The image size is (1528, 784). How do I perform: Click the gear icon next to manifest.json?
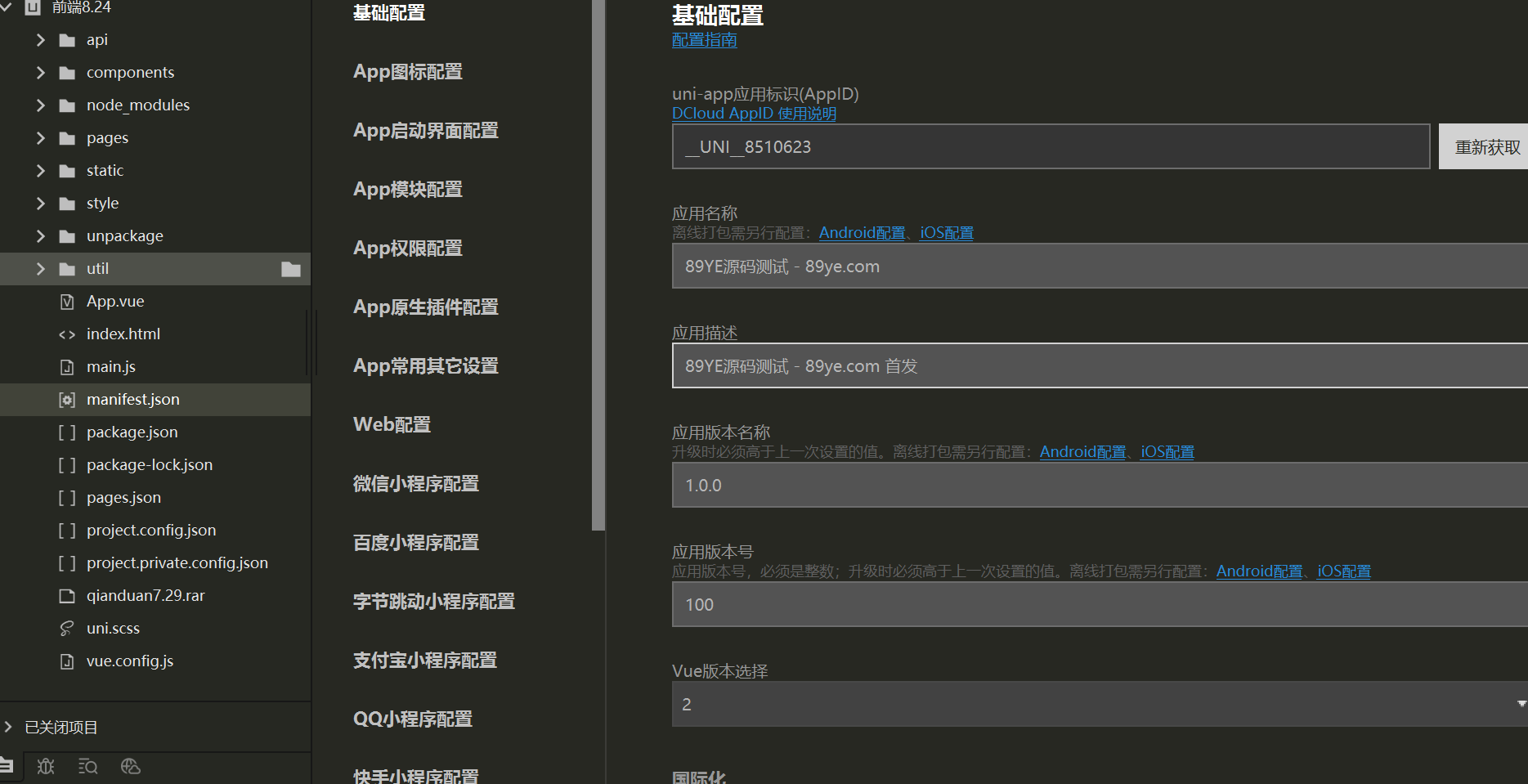(x=67, y=400)
